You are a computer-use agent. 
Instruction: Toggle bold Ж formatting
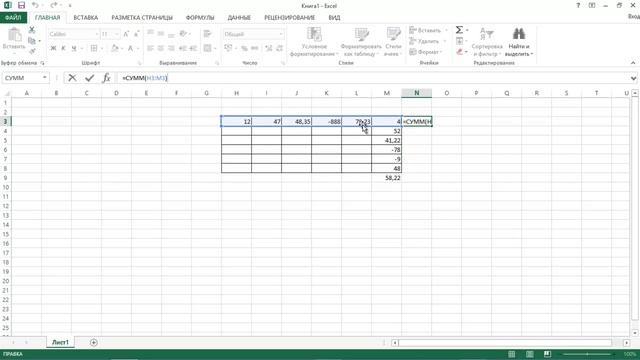(x=53, y=48)
